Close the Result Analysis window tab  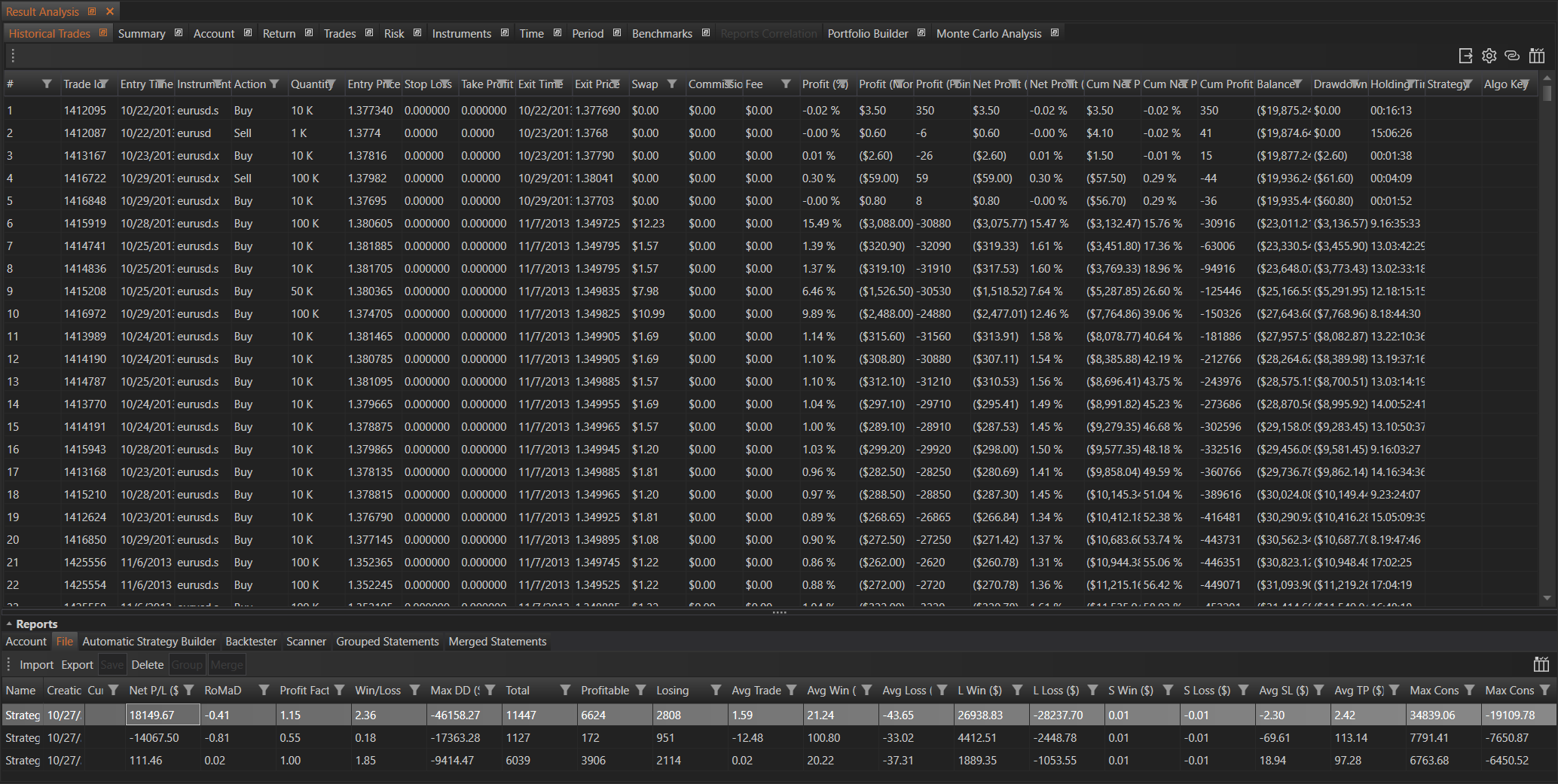(110, 11)
